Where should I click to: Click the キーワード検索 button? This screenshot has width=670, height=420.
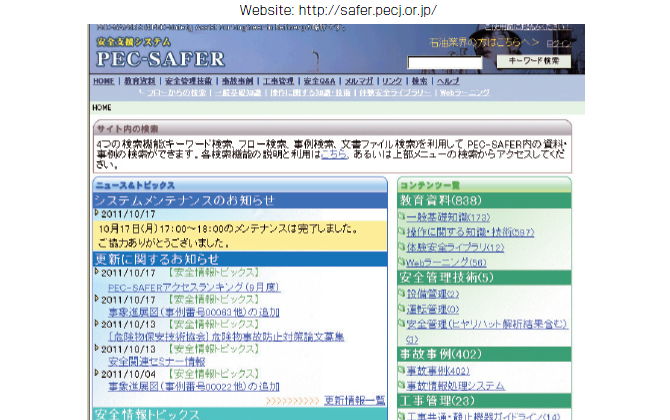coord(534,61)
